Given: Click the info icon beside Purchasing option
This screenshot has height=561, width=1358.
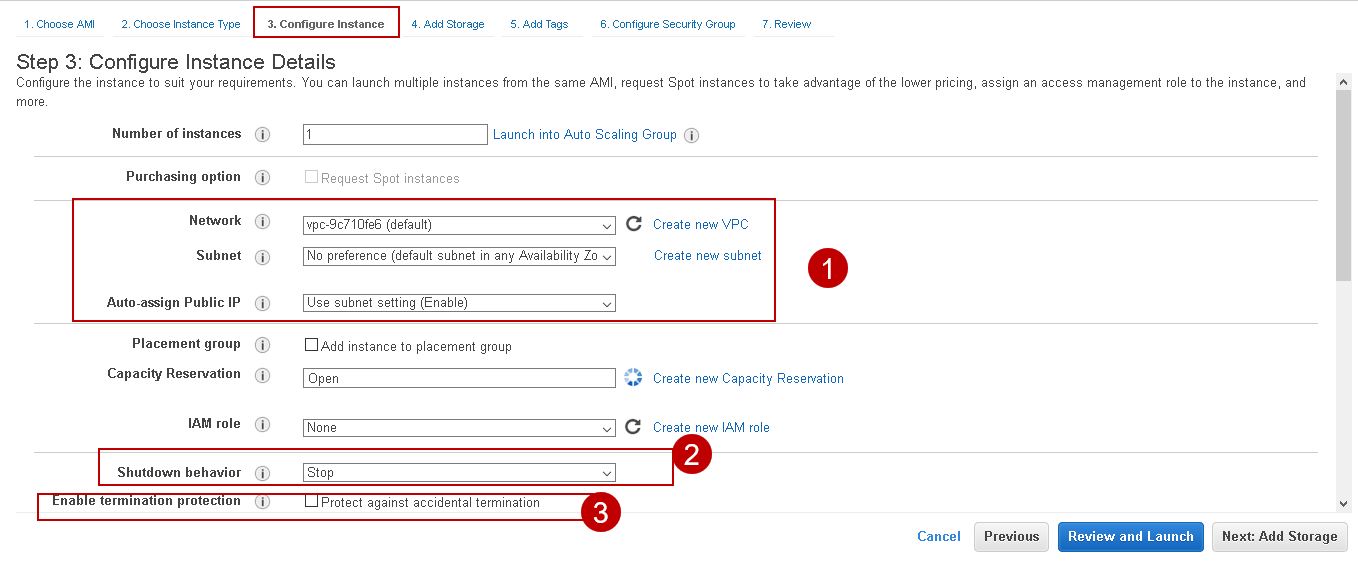Looking at the screenshot, I should click(263, 178).
